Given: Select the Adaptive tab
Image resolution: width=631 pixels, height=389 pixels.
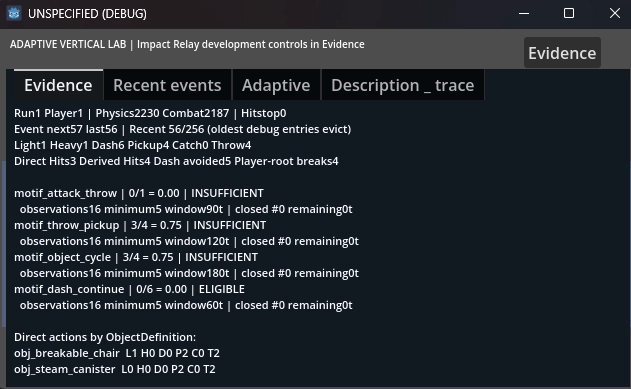Looking at the screenshot, I should pyautogui.click(x=276, y=85).
